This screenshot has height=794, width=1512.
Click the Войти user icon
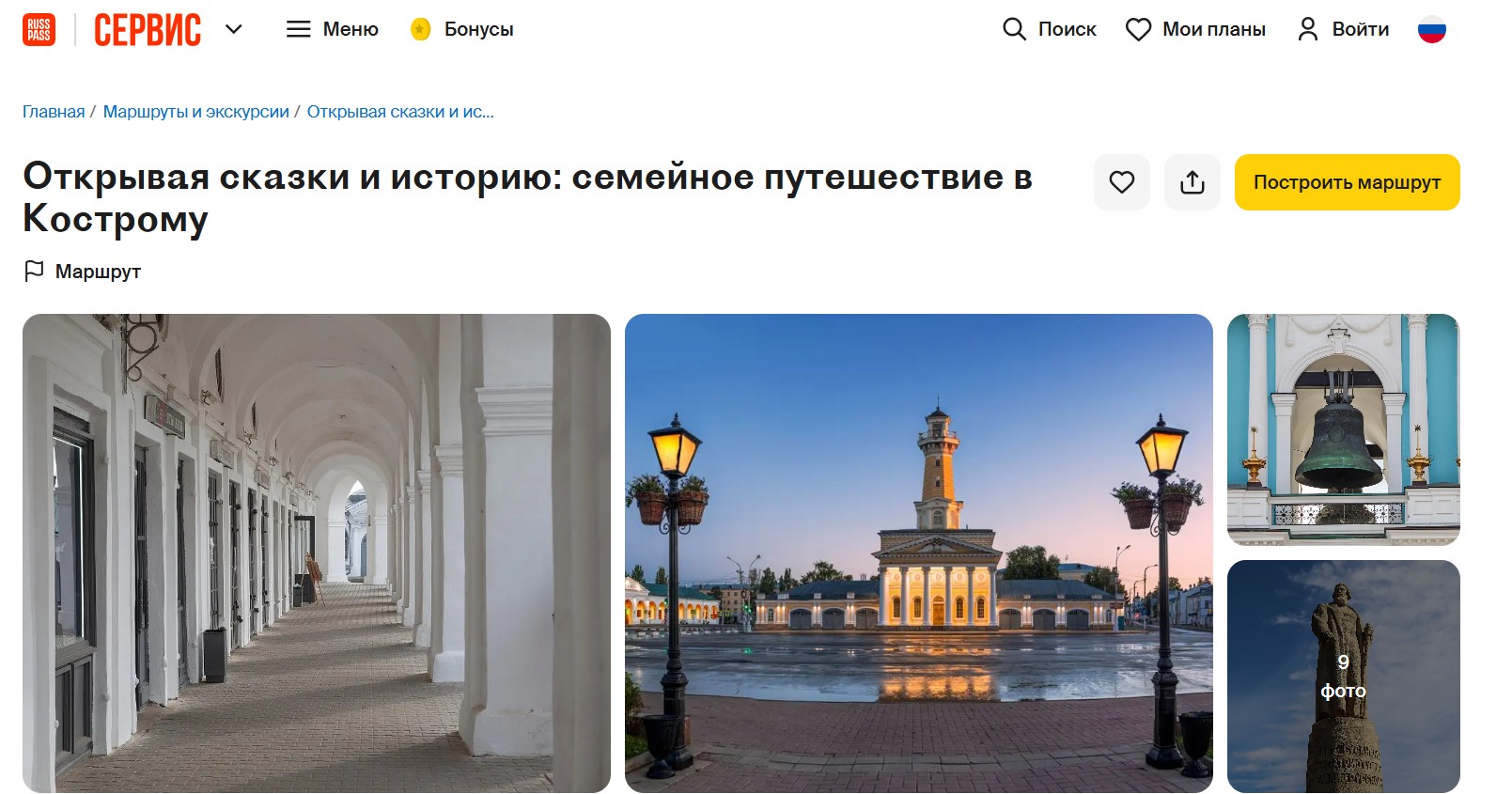[1307, 29]
